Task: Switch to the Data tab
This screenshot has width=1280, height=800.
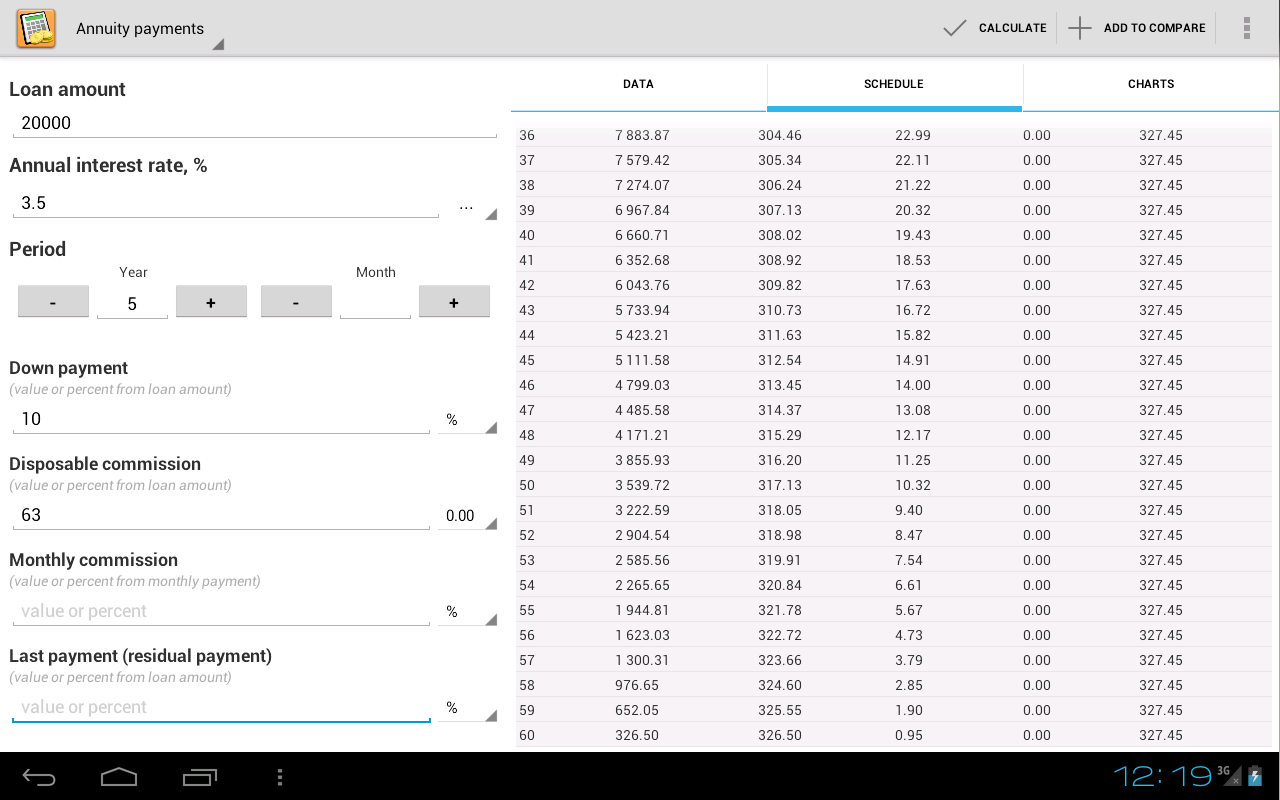Action: [638, 85]
